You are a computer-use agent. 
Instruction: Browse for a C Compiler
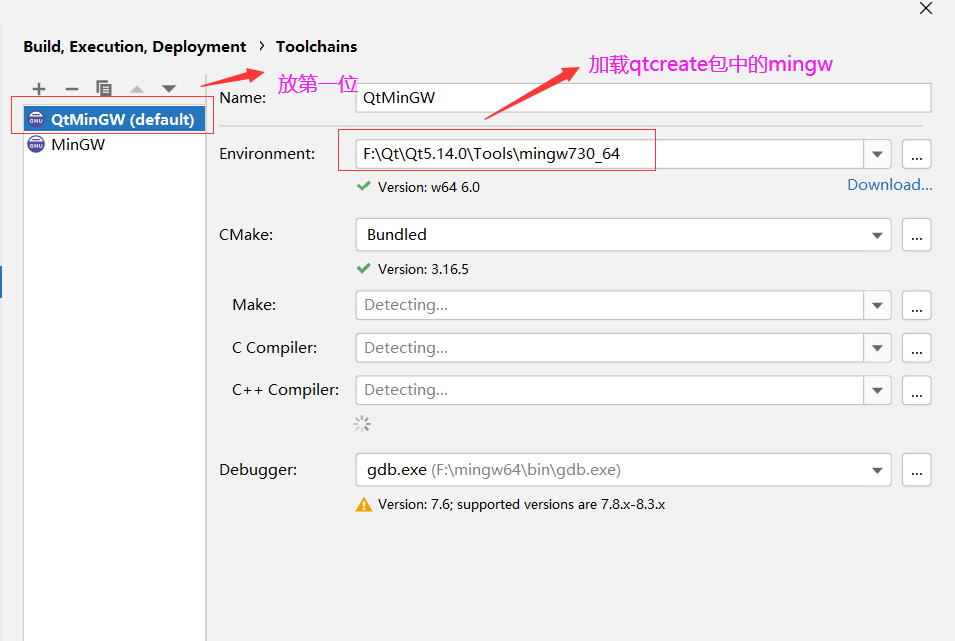click(916, 347)
